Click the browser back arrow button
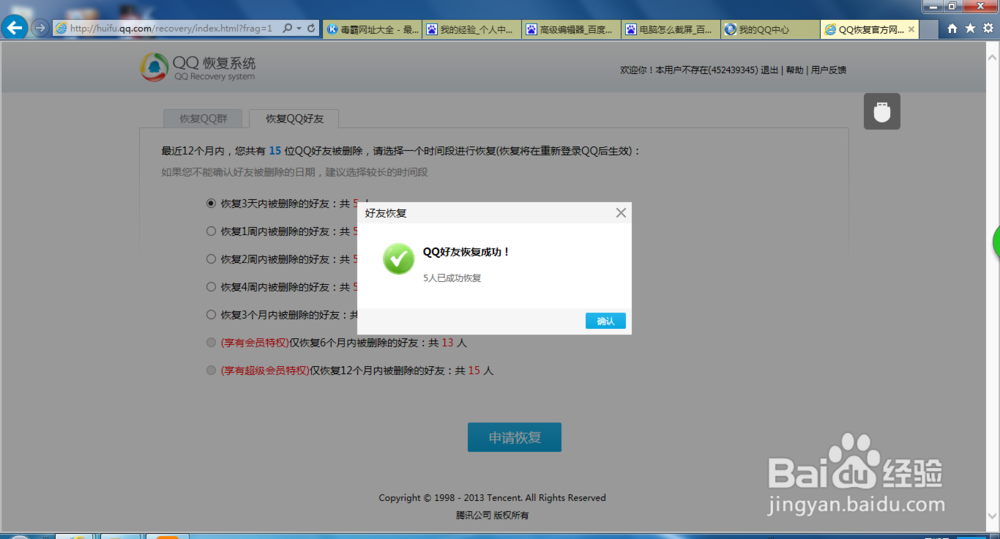 (14, 27)
